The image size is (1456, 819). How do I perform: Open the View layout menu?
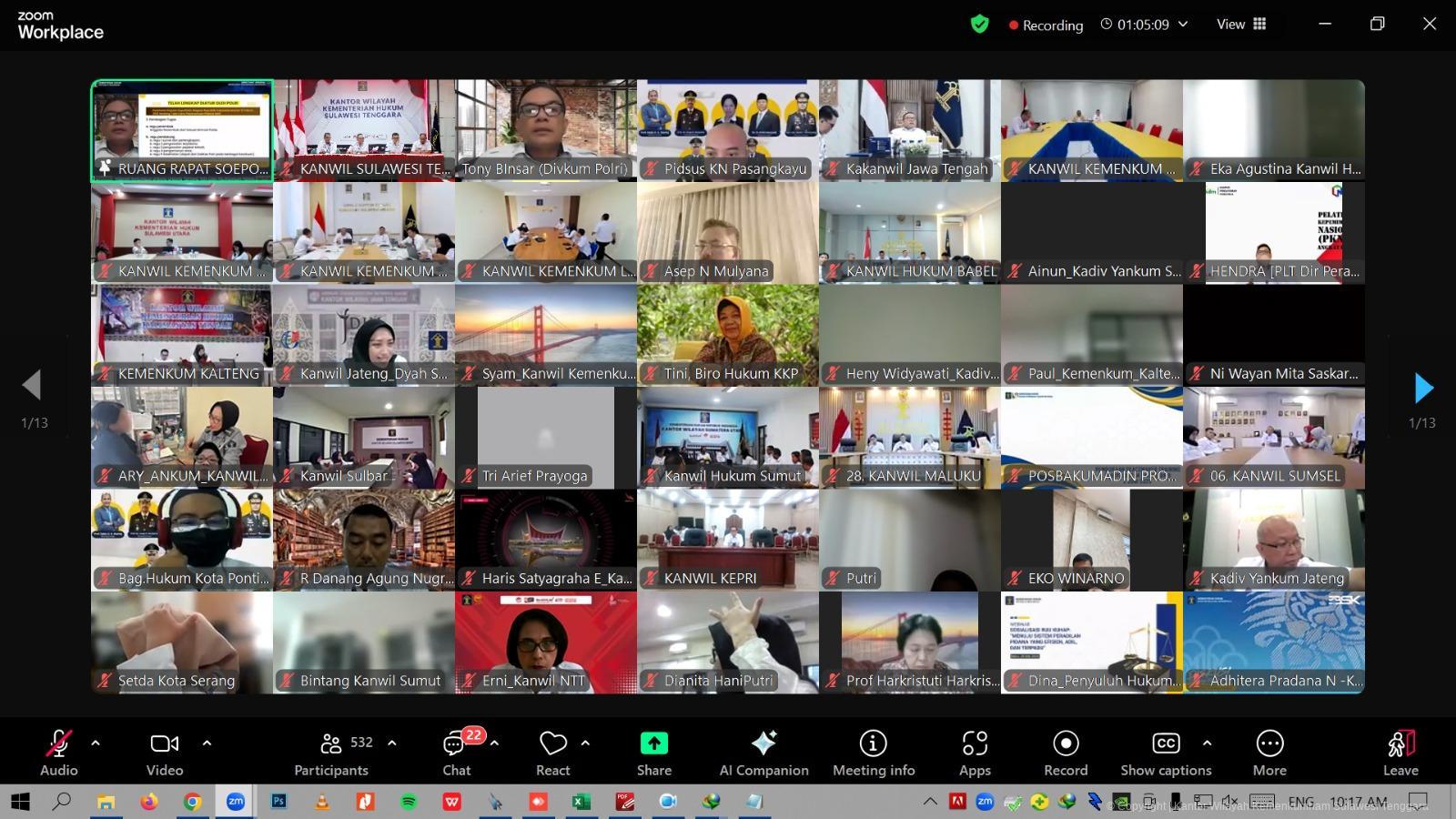click(x=1241, y=25)
